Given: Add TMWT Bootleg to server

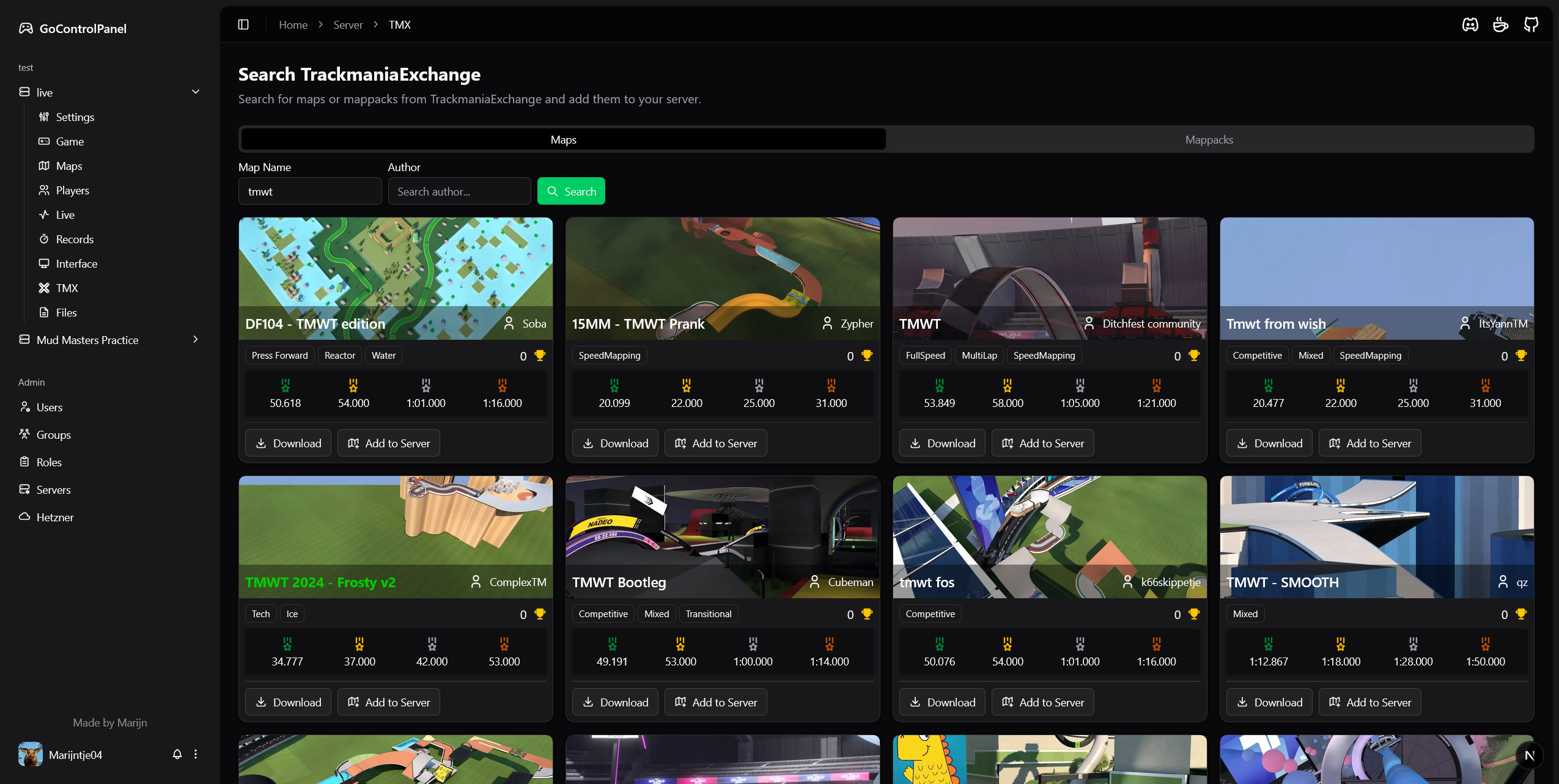Looking at the screenshot, I should pyautogui.click(x=715, y=702).
